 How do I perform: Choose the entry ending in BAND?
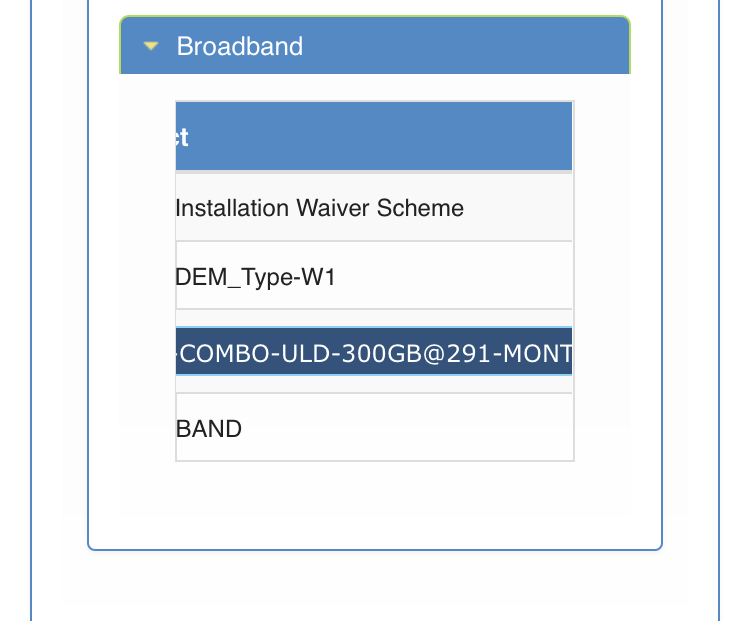(x=210, y=428)
